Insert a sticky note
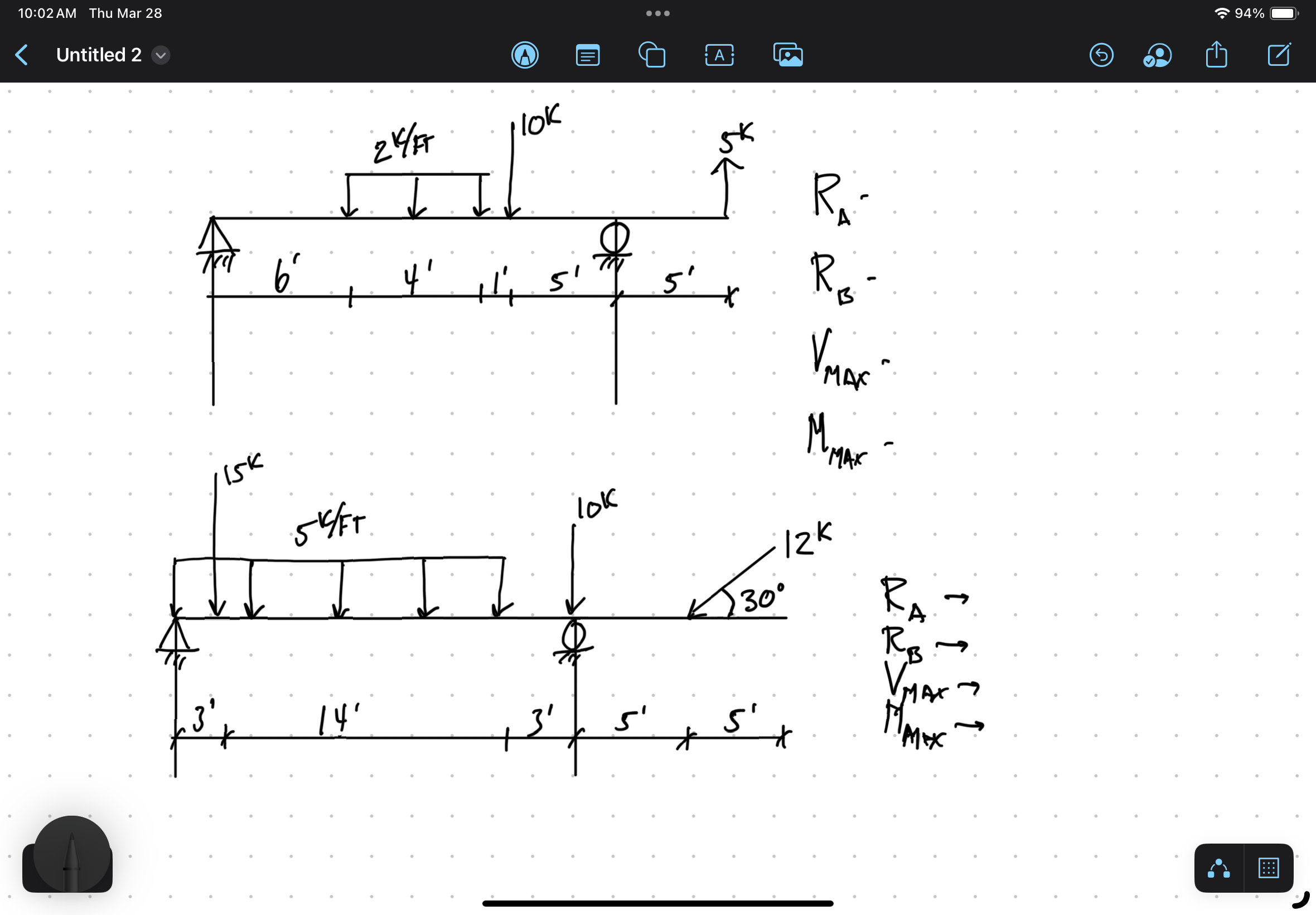Viewport: 1316px width, 915px height. tap(587, 55)
